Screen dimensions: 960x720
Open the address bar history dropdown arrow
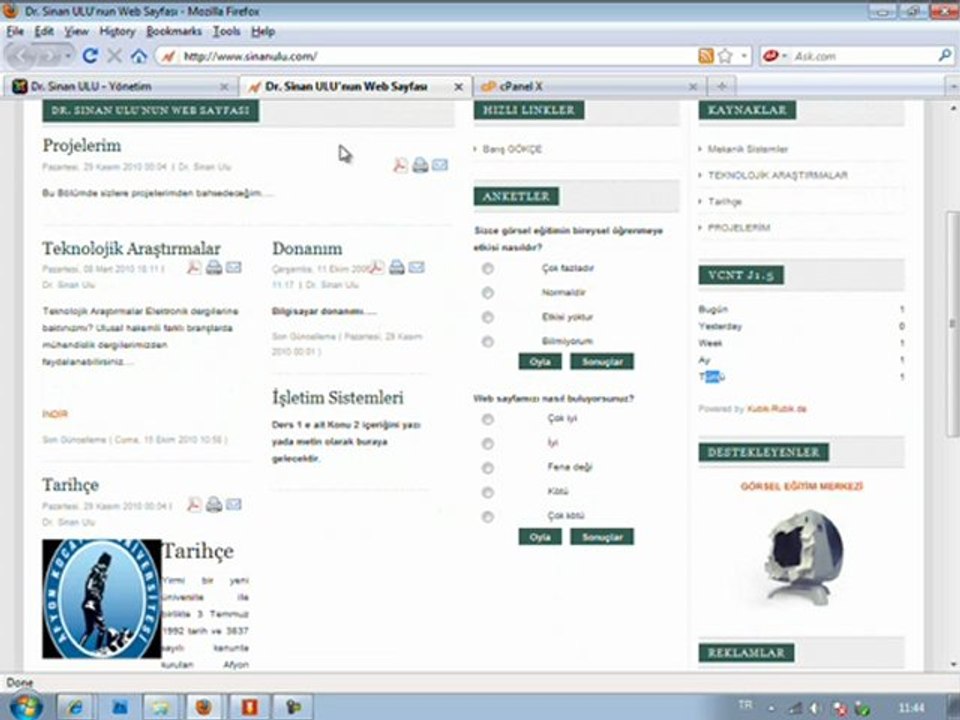[x=744, y=56]
